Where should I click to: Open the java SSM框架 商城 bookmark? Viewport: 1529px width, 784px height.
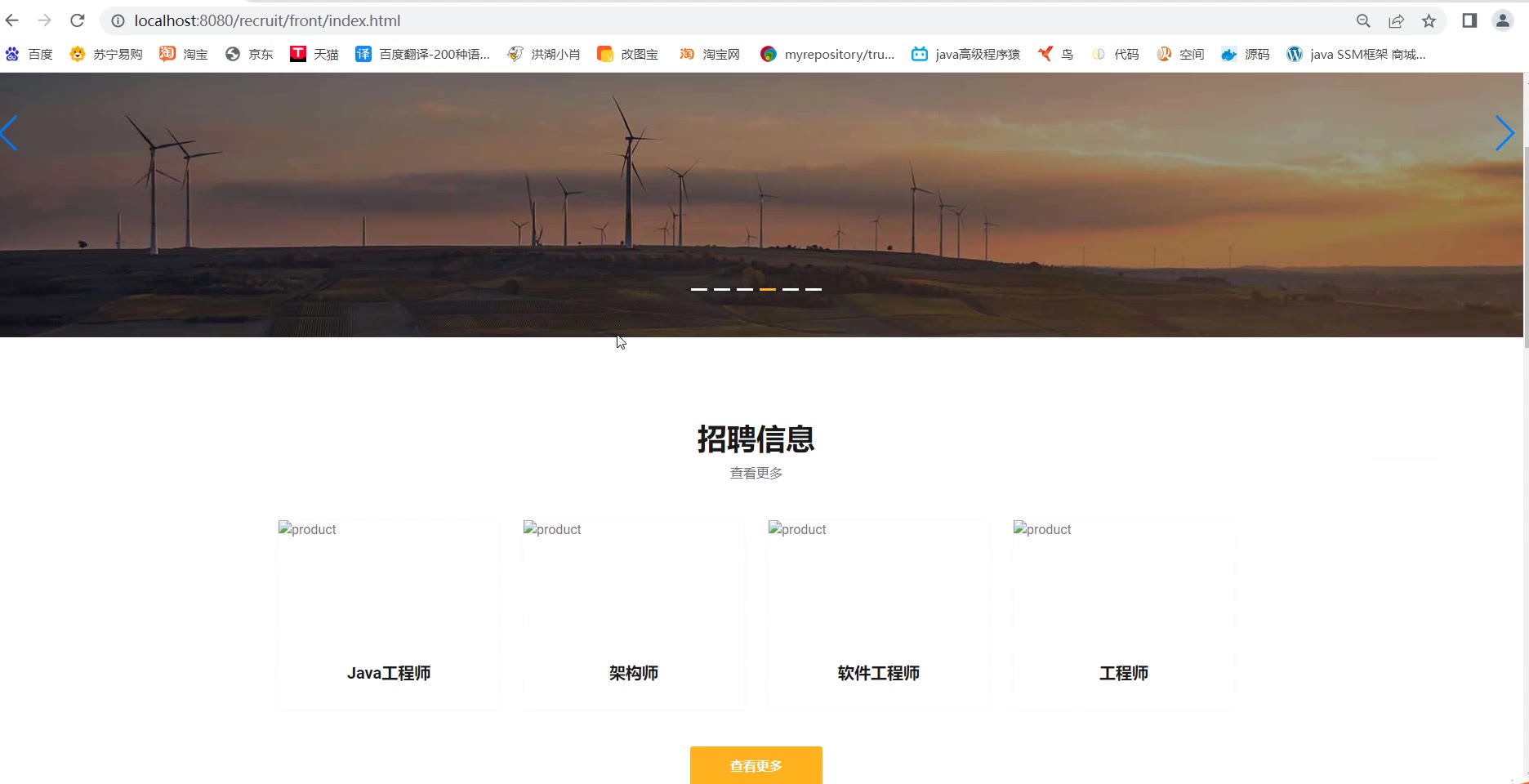[x=1356, y=54]
